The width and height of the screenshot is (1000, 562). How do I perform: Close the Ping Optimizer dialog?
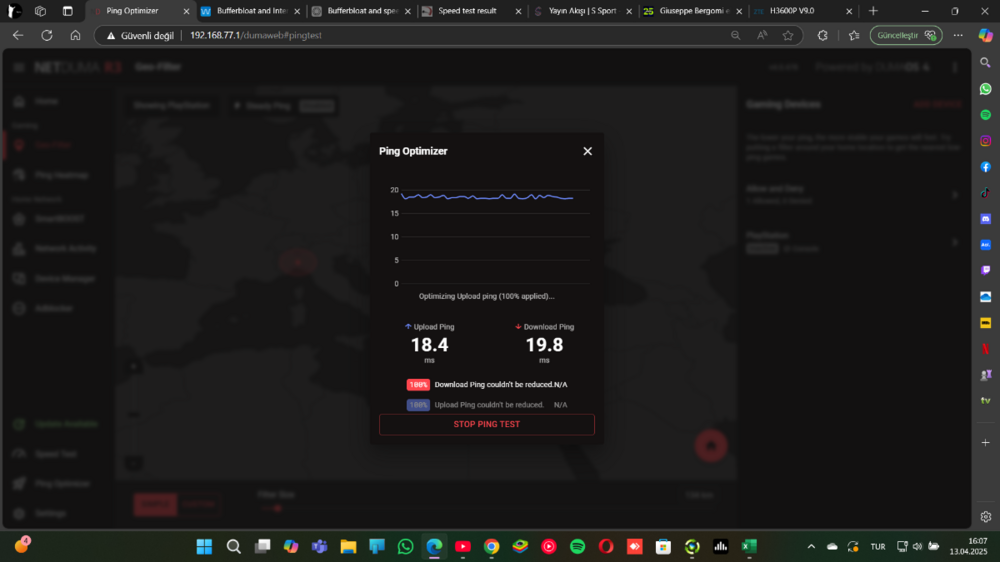587,151
